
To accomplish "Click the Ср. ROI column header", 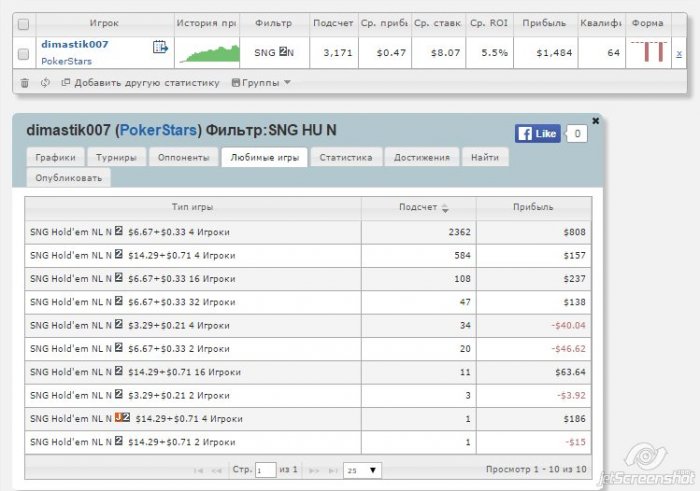I will point(489,23).
